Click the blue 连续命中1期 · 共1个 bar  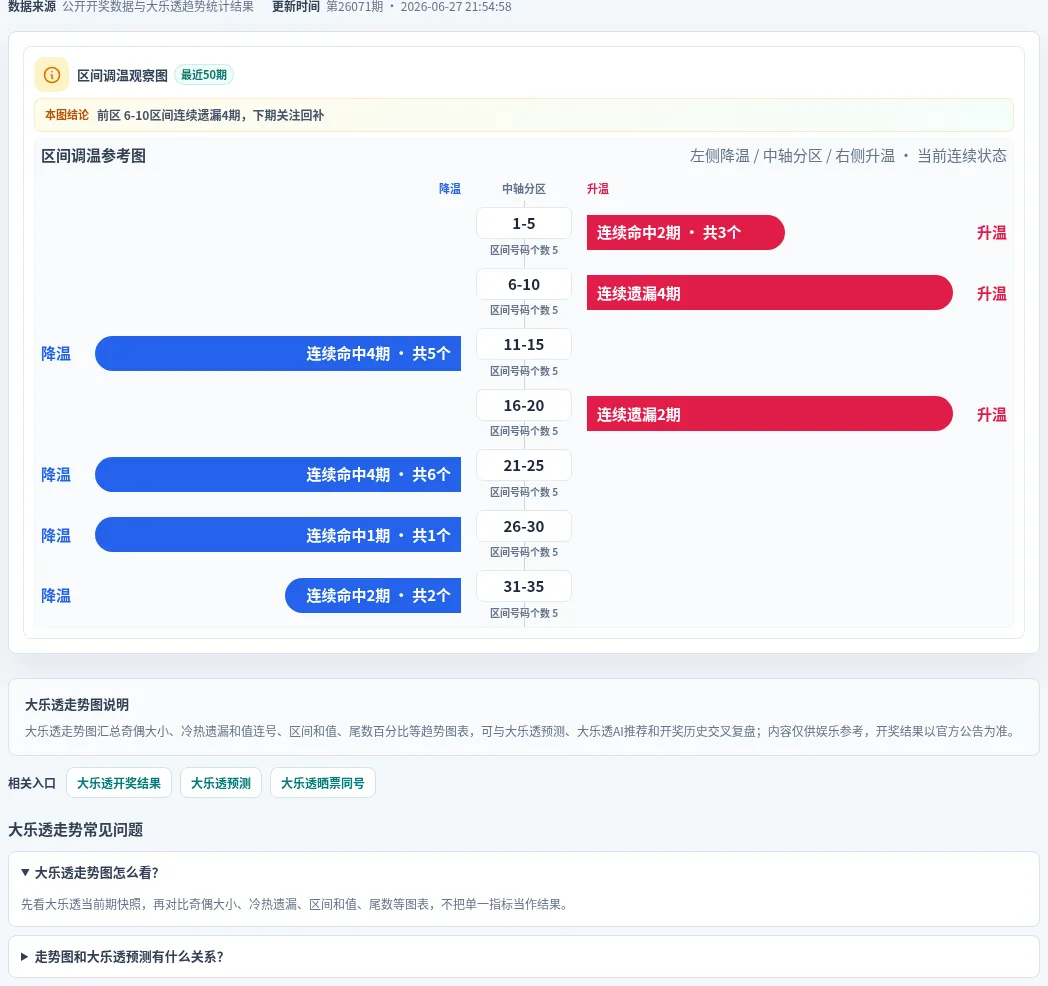point(278,535)
